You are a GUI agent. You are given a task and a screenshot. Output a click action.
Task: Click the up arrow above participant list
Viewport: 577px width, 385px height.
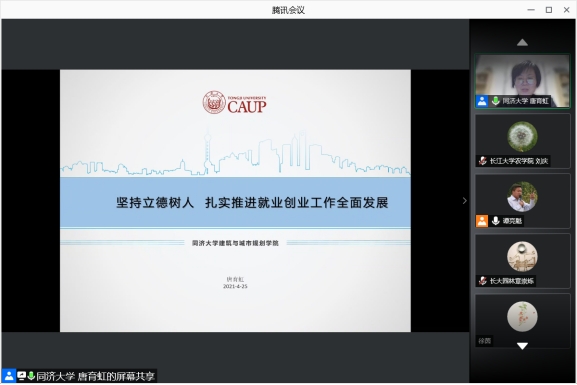point(522,43)
